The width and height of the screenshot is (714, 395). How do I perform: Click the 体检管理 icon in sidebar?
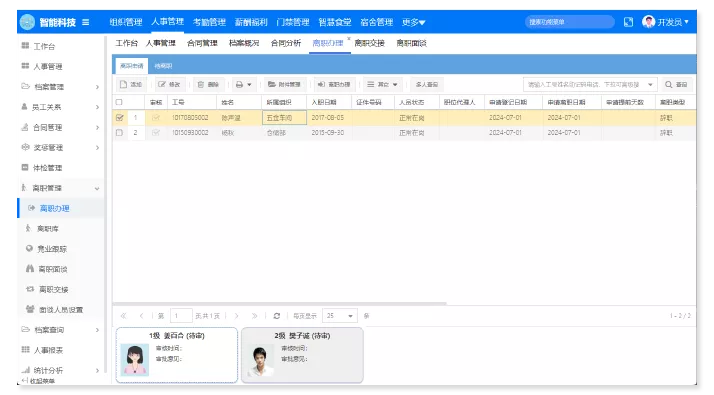(x=25, y=168)
